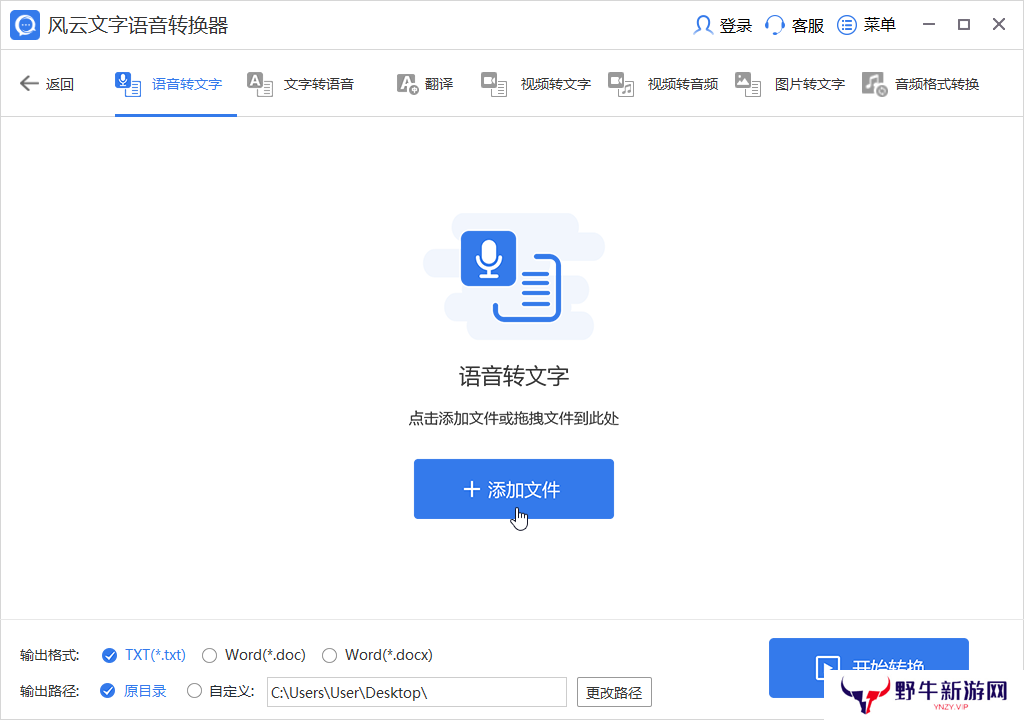
Task: Click the 菜单 text
Action: pyautogui.click(x=880, y=25)
